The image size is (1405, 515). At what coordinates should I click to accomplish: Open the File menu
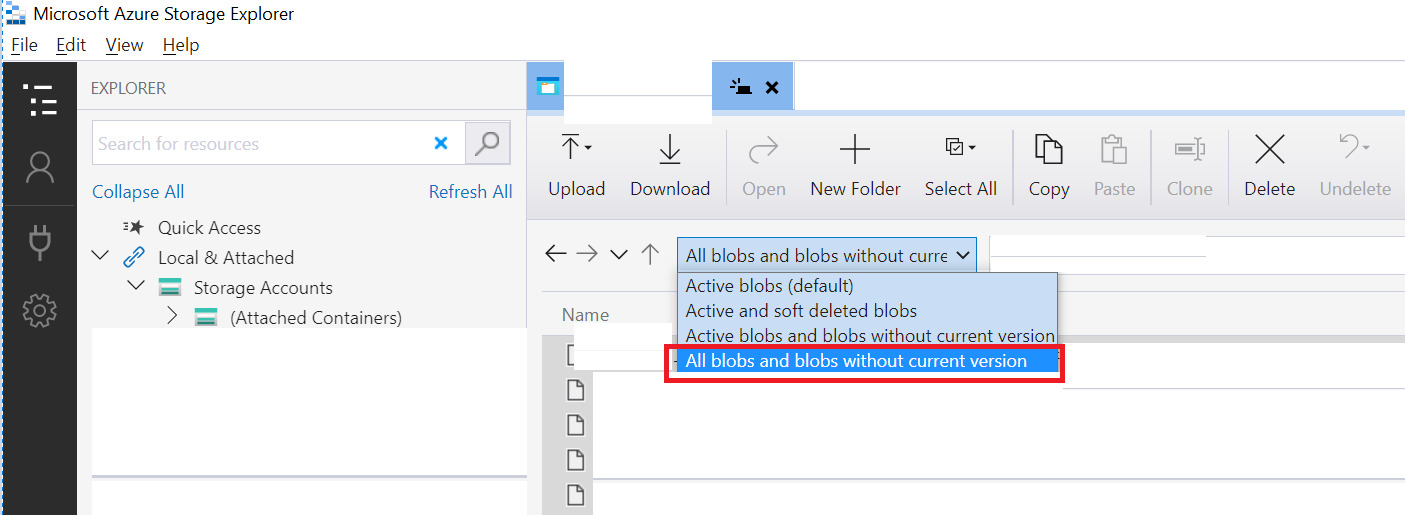[24, 45]
